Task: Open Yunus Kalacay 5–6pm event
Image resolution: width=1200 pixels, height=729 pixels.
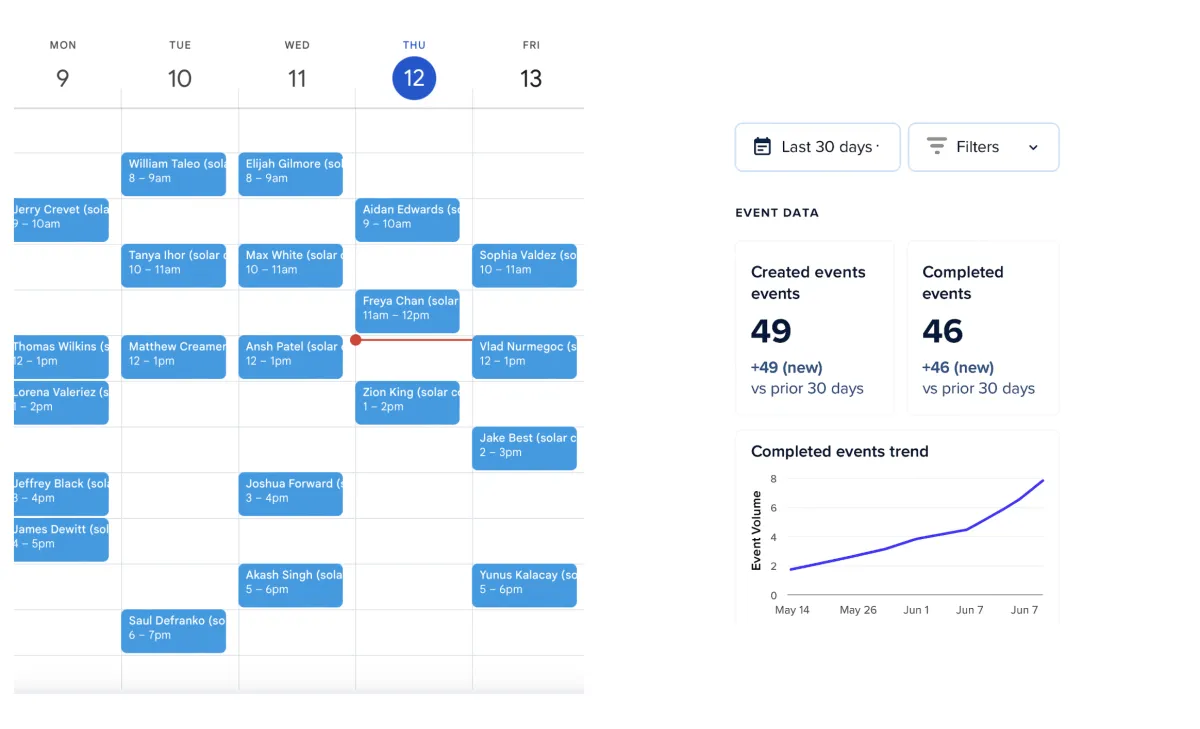Action: [x=525, y=586]
